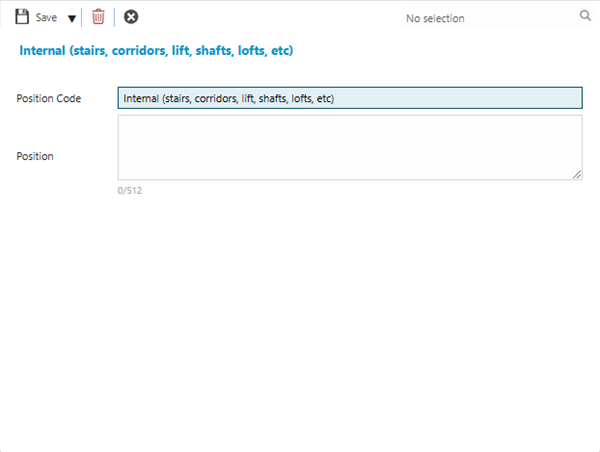Image resolution: width=600 pixels, height=452 pixels.
Task: Open the Save options dropdown arrow
Action: [x=71, y=18]
